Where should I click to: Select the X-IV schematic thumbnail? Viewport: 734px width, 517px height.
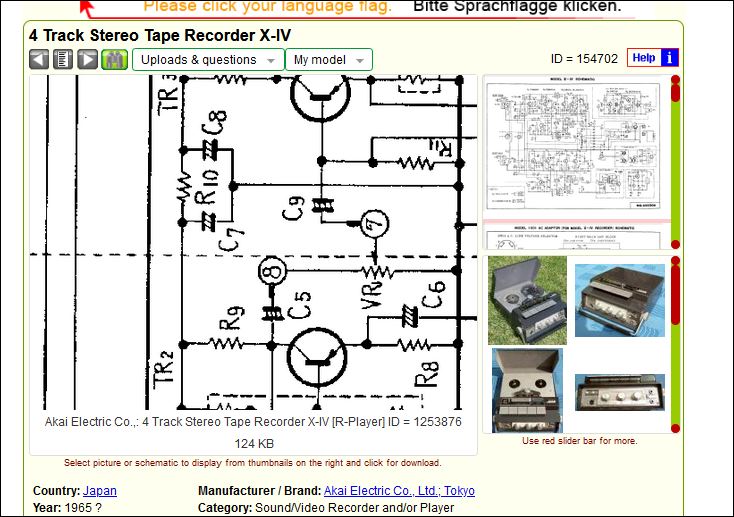(x=575, y=145)
